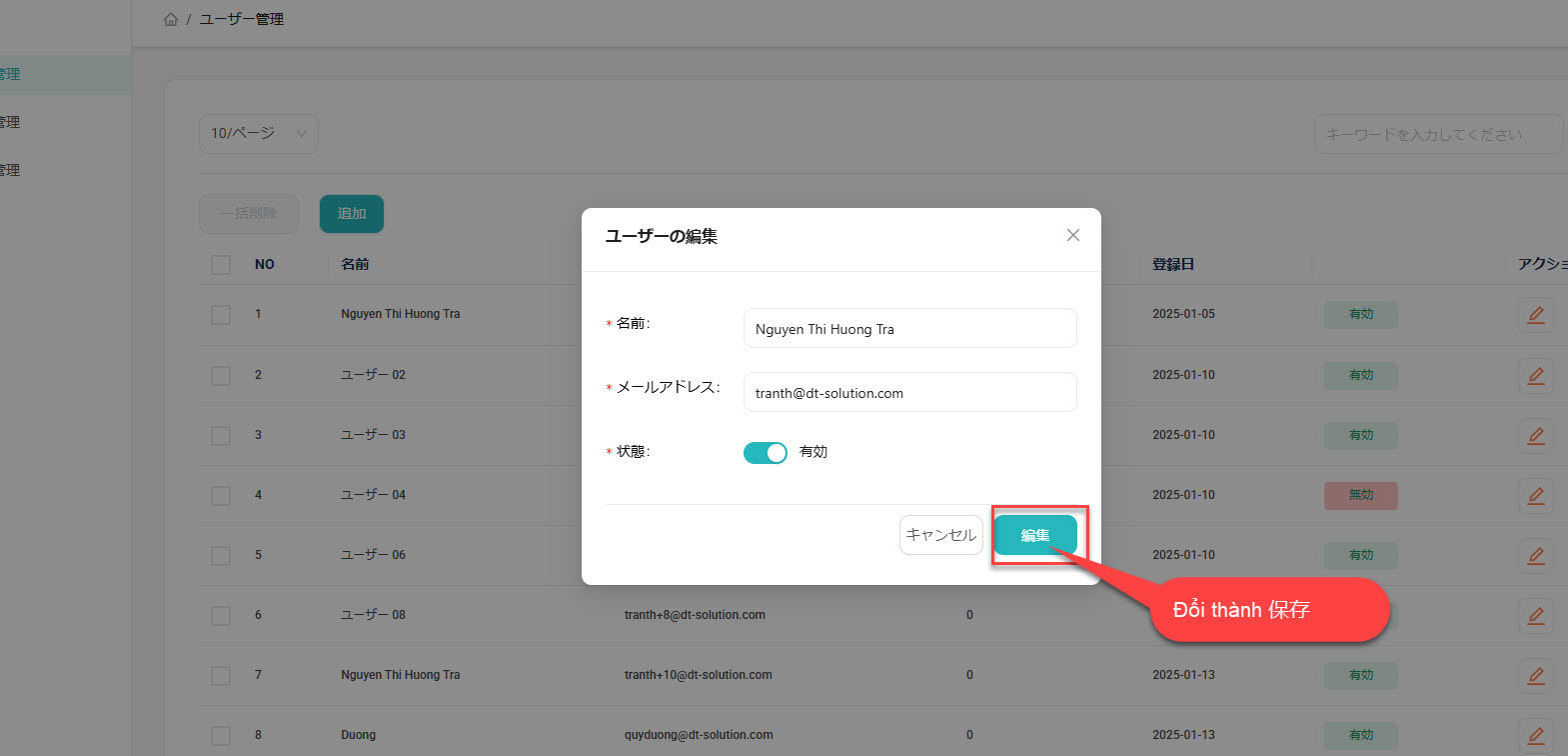The image size is (1568, 756).
Task: Click edit pencil icon for row 1
Action: click(x=1535, y=315)
